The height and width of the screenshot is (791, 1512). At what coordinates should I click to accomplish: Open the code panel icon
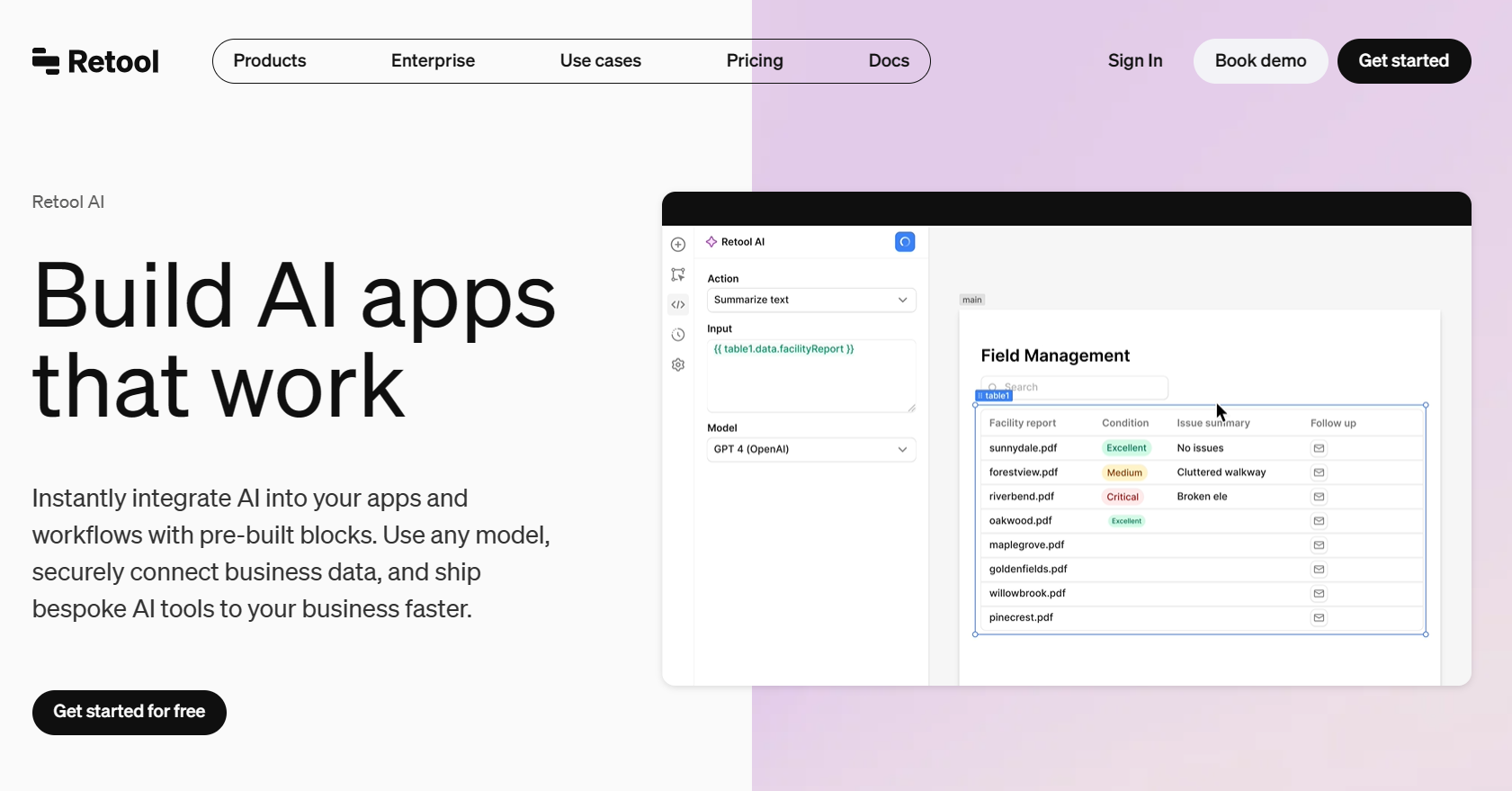click(678, 305)
